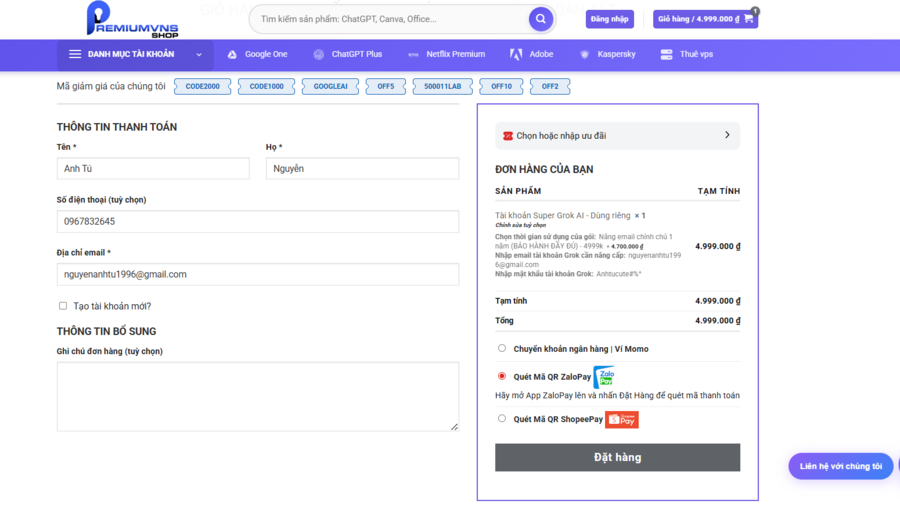Apply the OFF2 discount code
The width and height of the screenshot is (900, 508).
[x=550, y=87]
